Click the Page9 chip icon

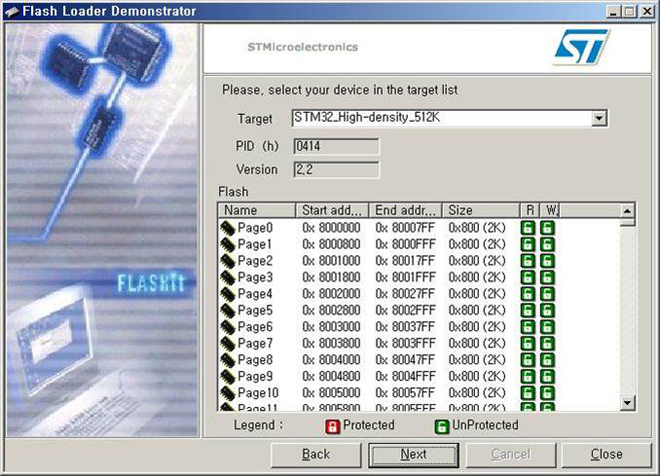point(228,376)
